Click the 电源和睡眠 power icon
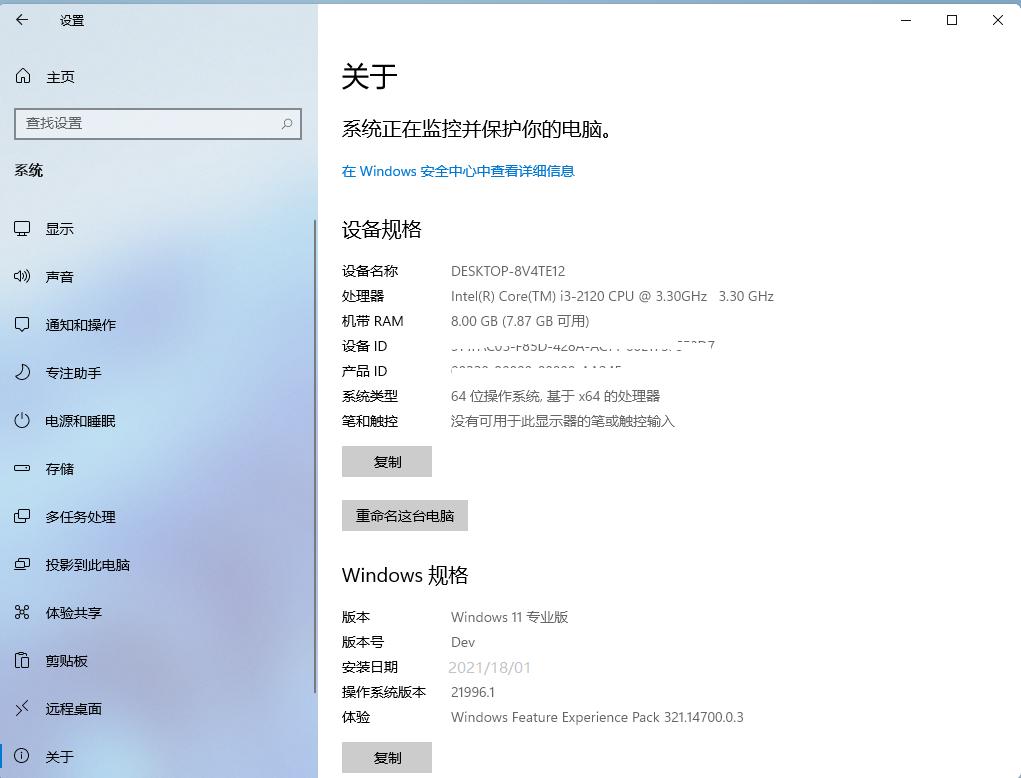This screenshot has width=1021, height=778. 22,421
